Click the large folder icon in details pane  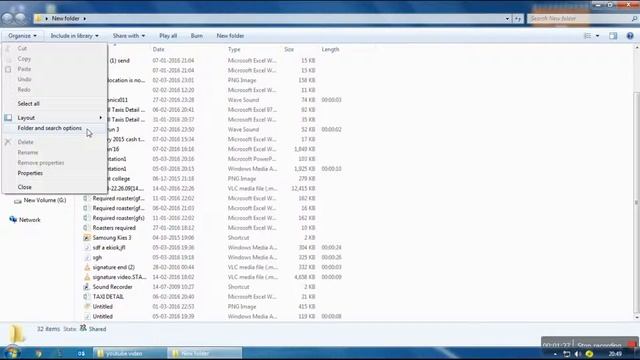[17, 333]
